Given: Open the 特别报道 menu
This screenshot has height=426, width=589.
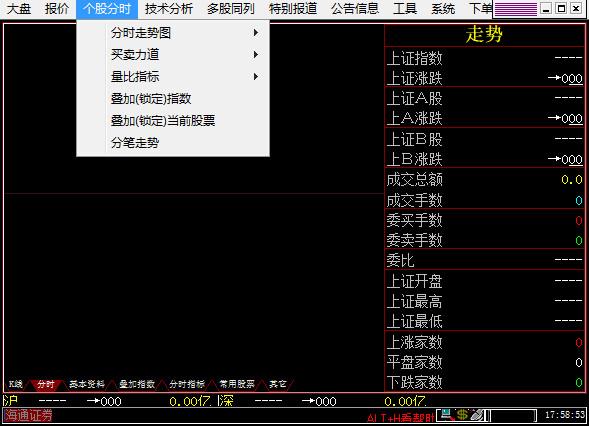Looking at the screenshot, I should click(x=293, y=9).
